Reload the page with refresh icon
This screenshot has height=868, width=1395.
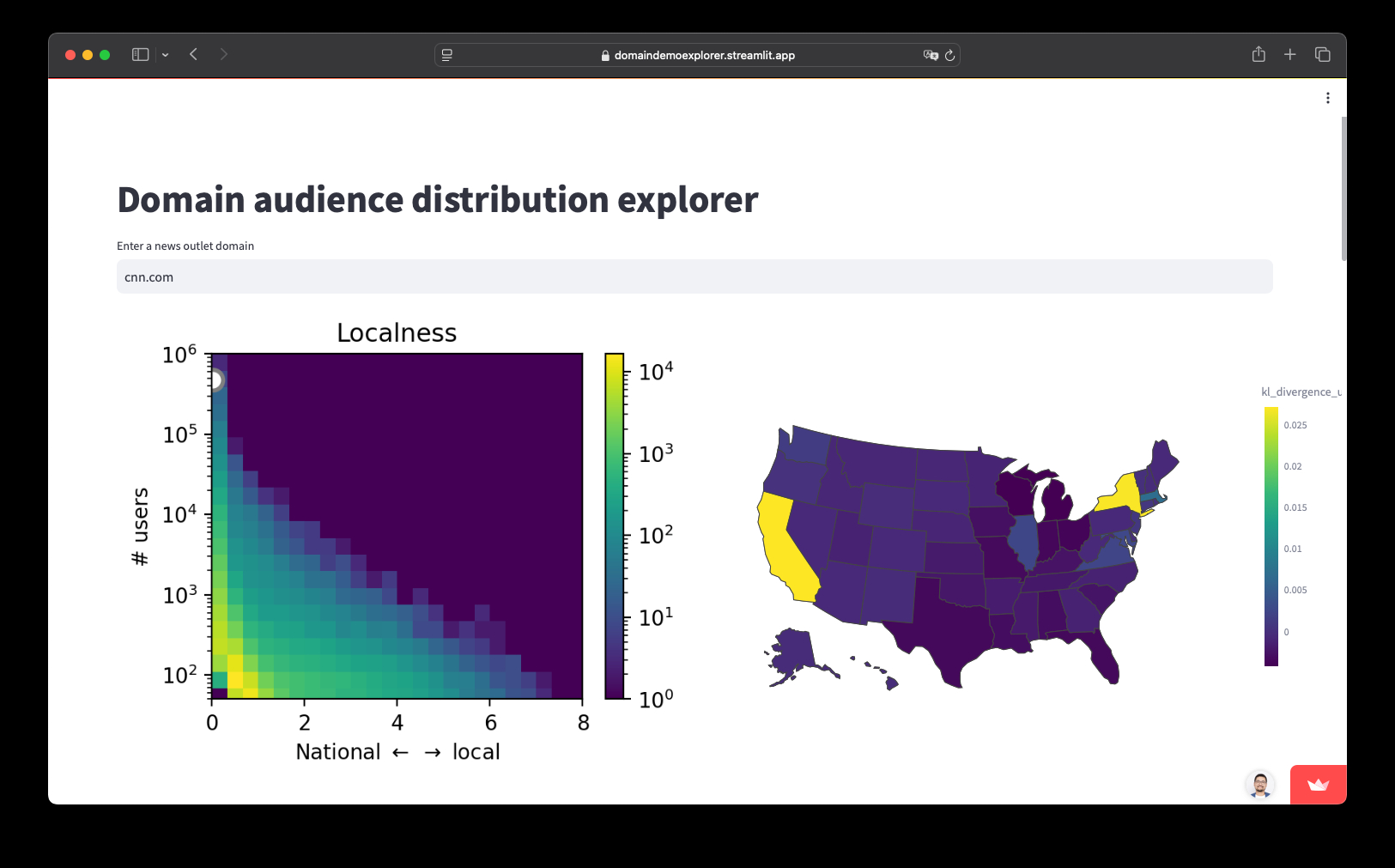949,55
